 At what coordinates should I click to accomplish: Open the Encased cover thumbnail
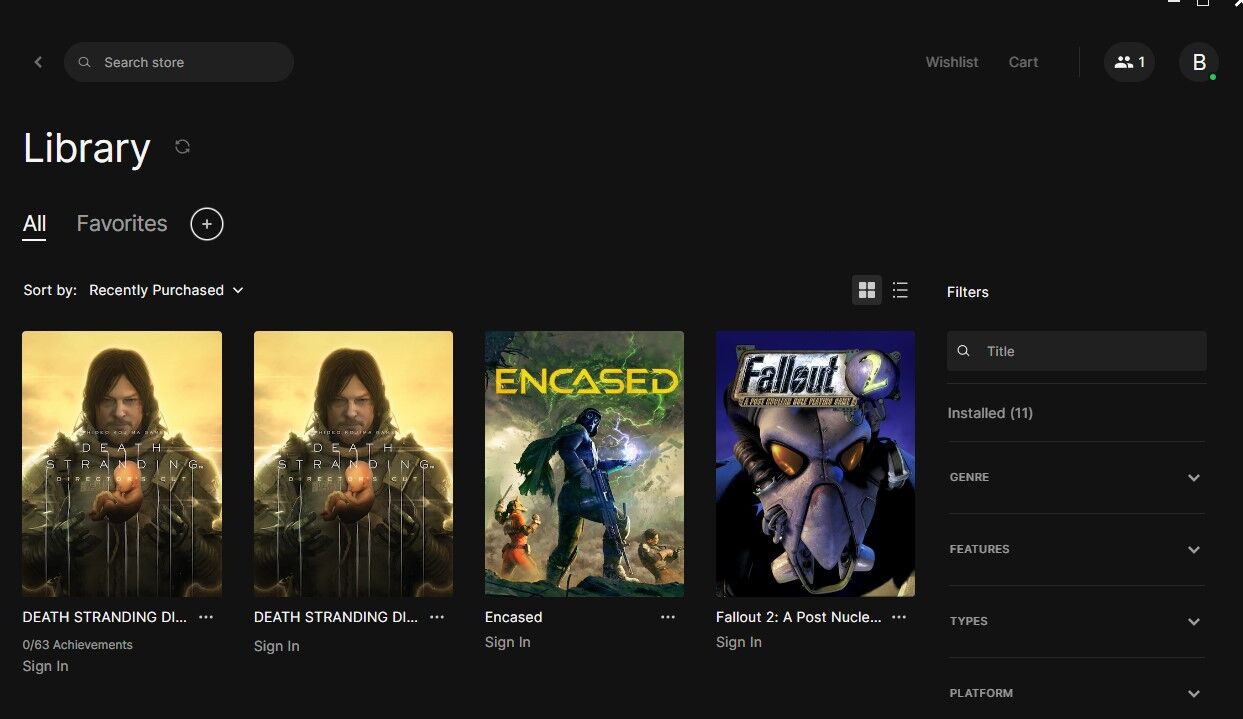point(584,464)
